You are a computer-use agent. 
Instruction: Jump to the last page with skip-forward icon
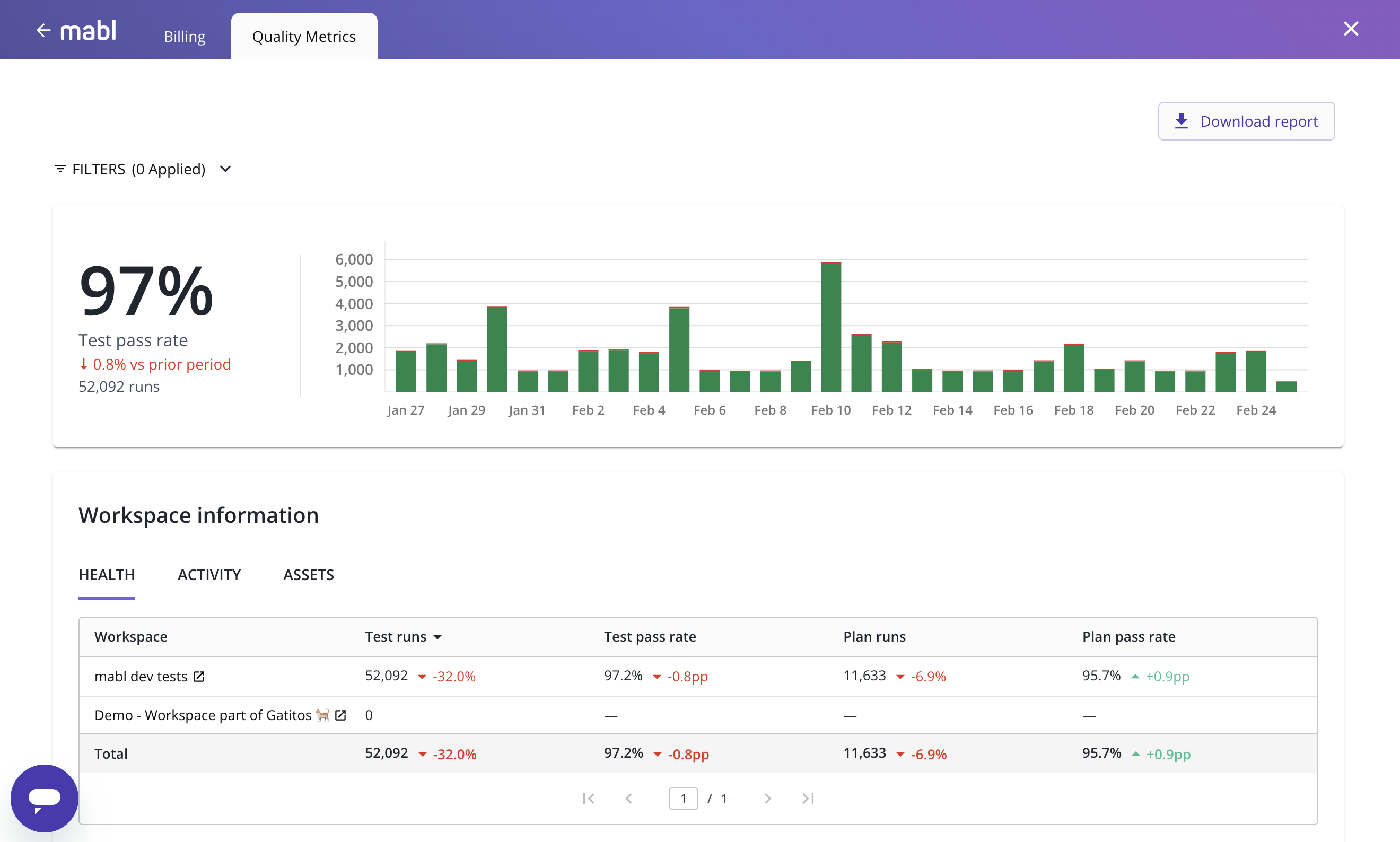point(808,799)
